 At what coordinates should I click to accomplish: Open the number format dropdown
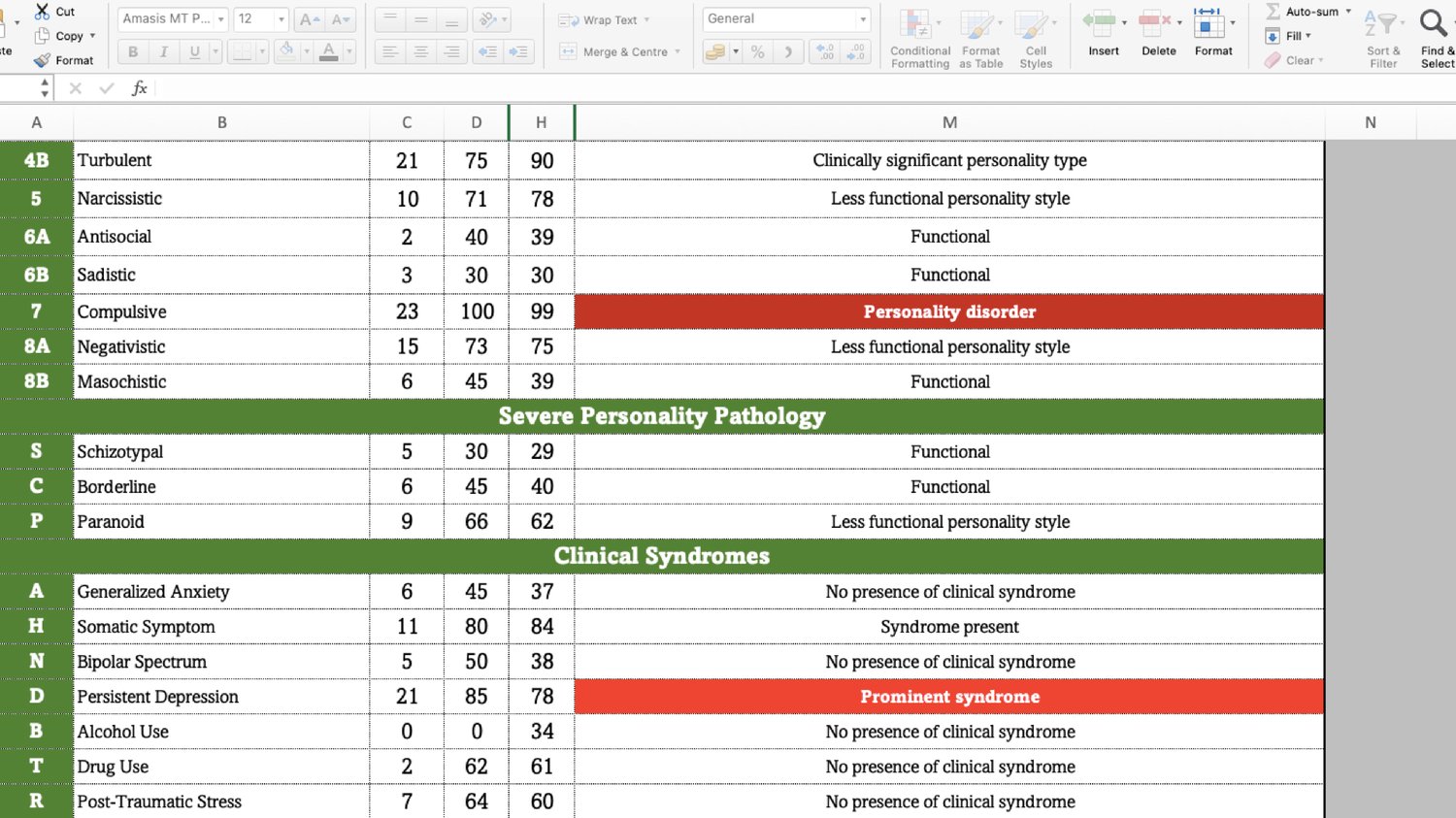click(862, 19)
